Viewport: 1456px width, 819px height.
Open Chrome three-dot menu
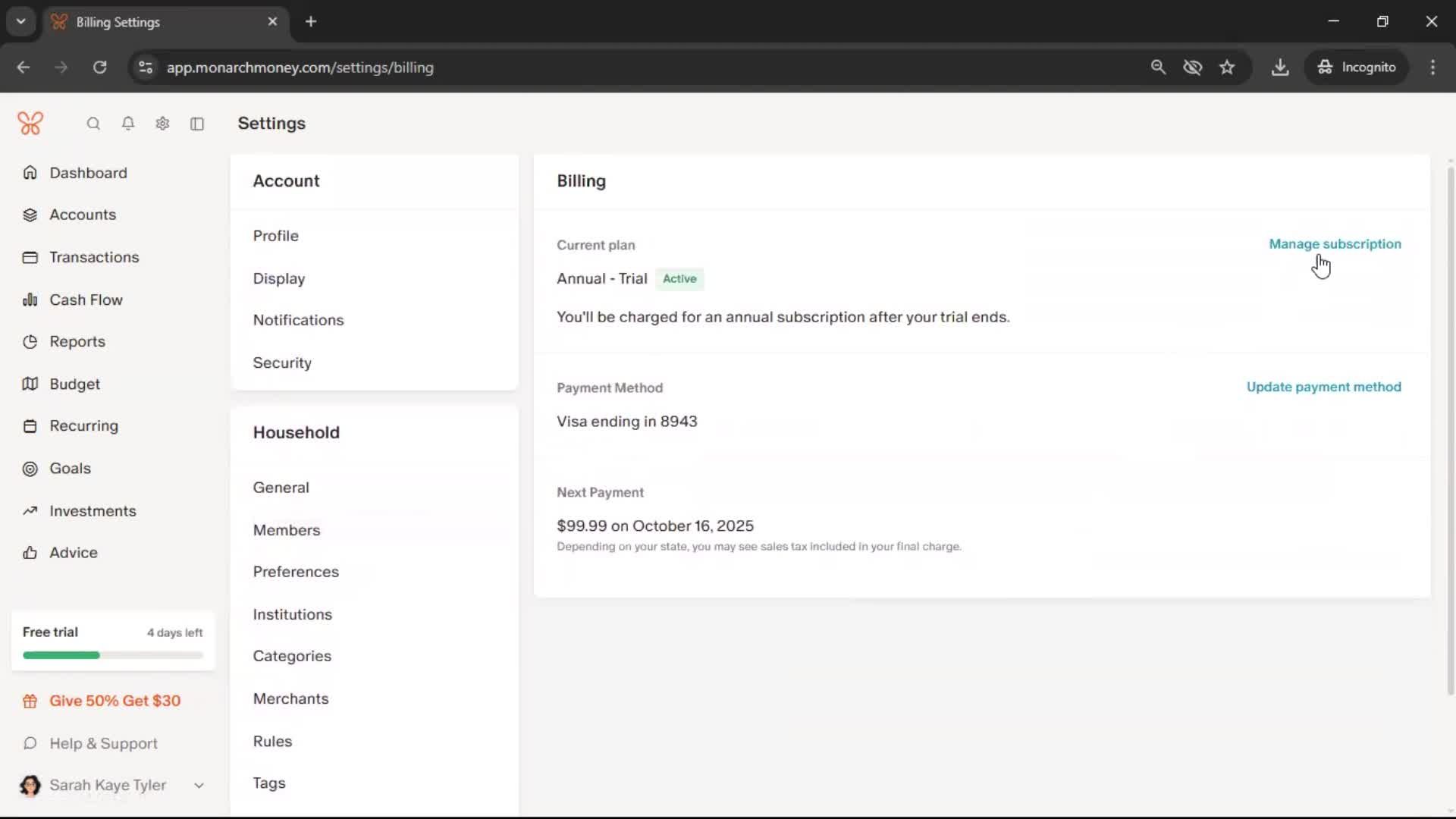coord(1432,67)
